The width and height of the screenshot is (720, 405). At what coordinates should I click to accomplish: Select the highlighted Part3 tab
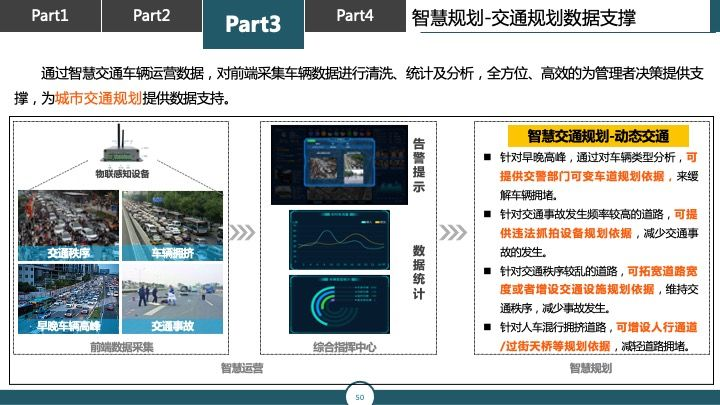pos(253,24)
